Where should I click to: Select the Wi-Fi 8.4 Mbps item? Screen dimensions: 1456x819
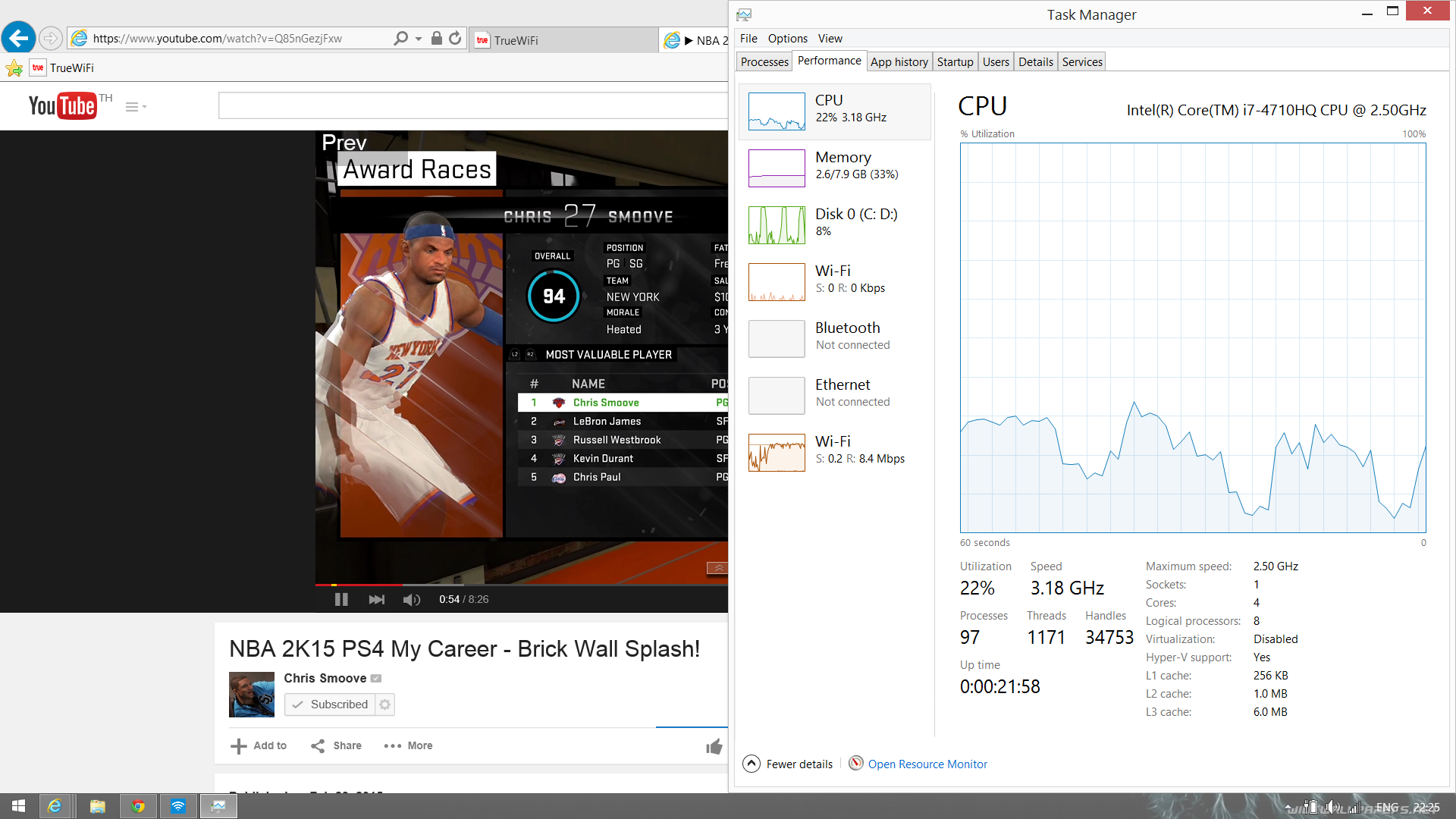(x=835, y=453)
